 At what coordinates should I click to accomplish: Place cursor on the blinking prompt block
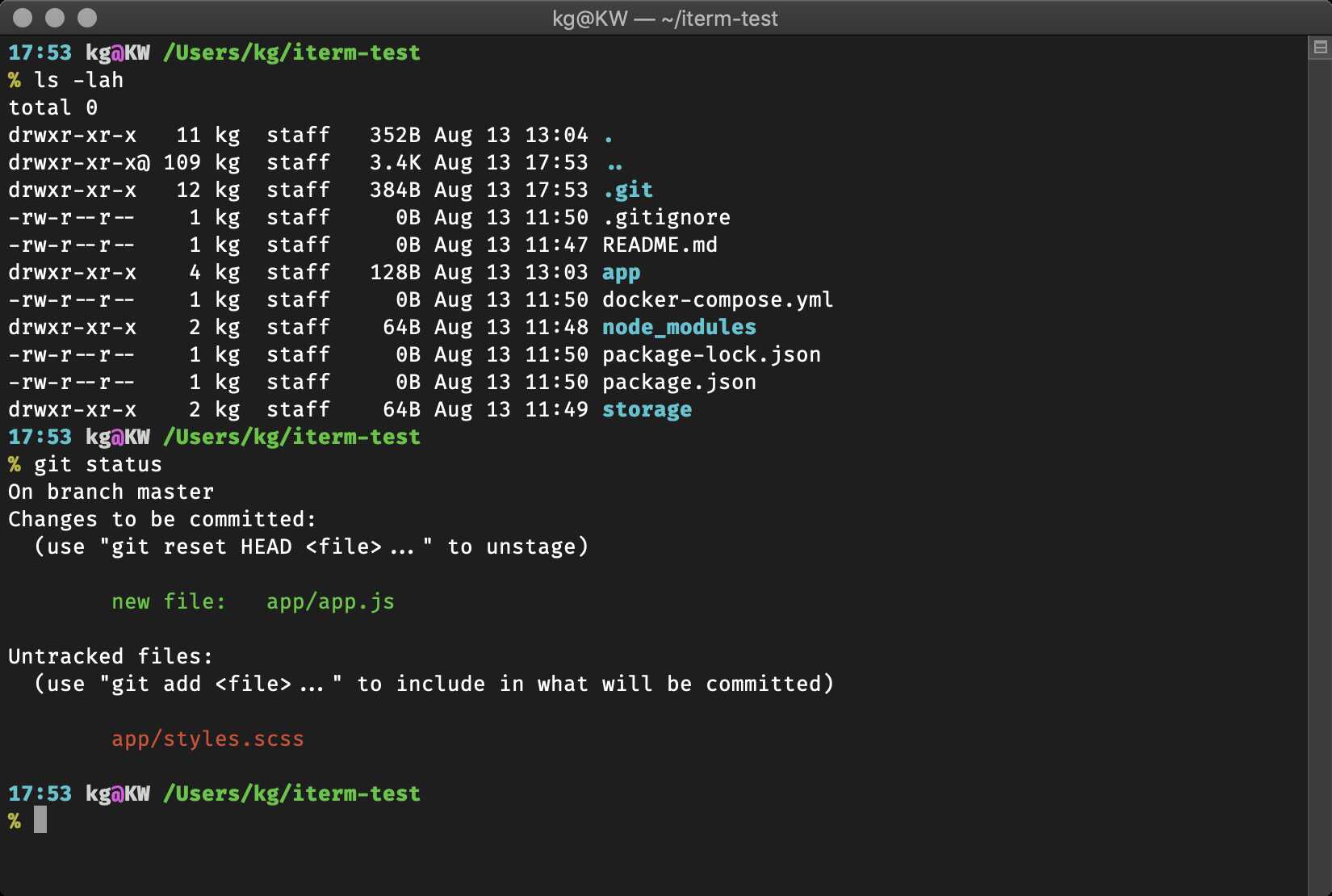(40, 820)
